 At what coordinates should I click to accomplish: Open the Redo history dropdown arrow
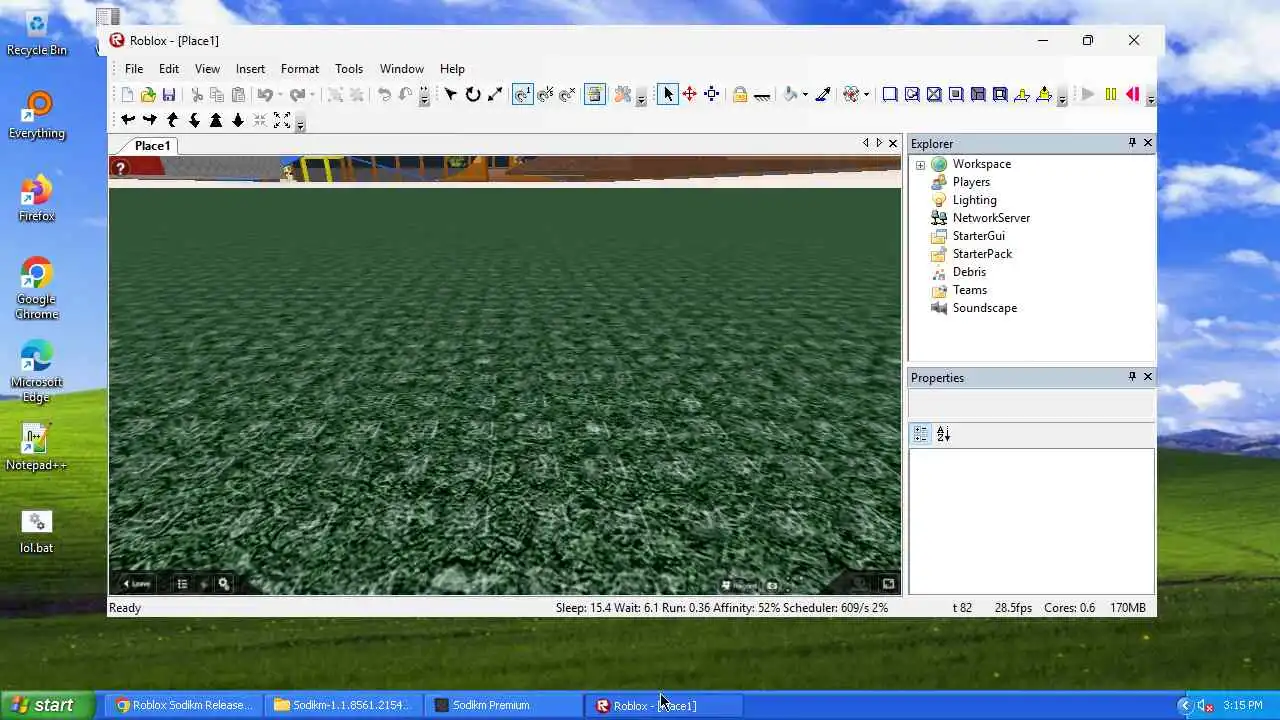click(x=312, y=95)
